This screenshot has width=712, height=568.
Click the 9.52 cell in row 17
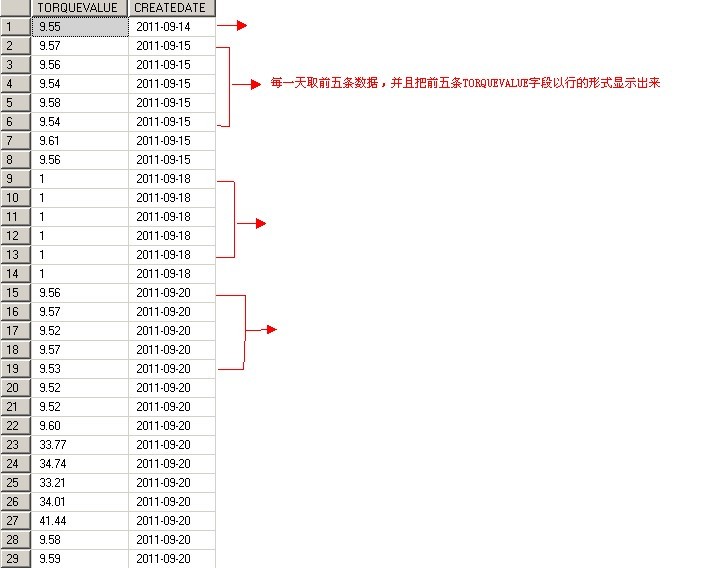(80, 331)
